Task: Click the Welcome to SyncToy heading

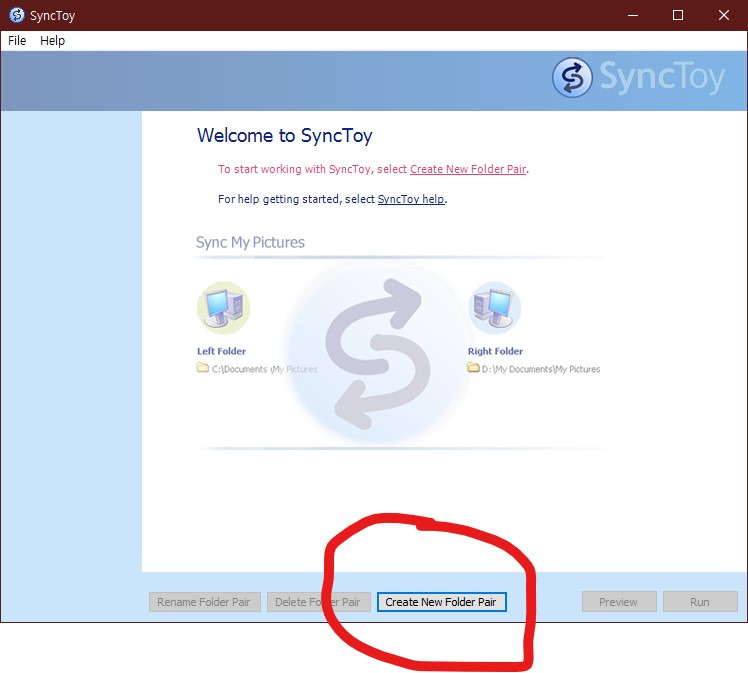Action: (x=285, y=136)
